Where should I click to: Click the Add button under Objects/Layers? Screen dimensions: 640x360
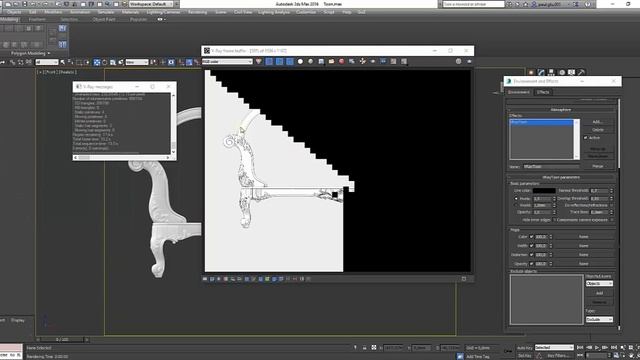coord(599,293)
